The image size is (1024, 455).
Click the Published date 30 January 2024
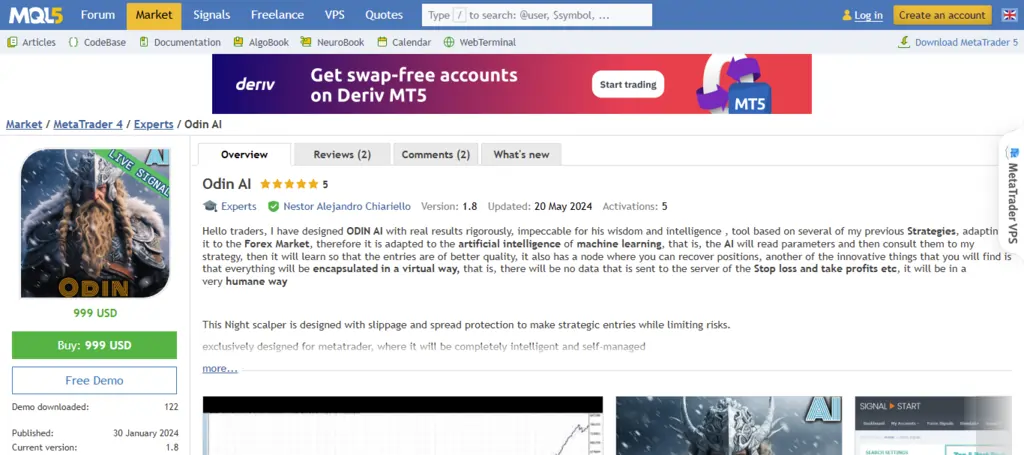(x=148, y=433)
